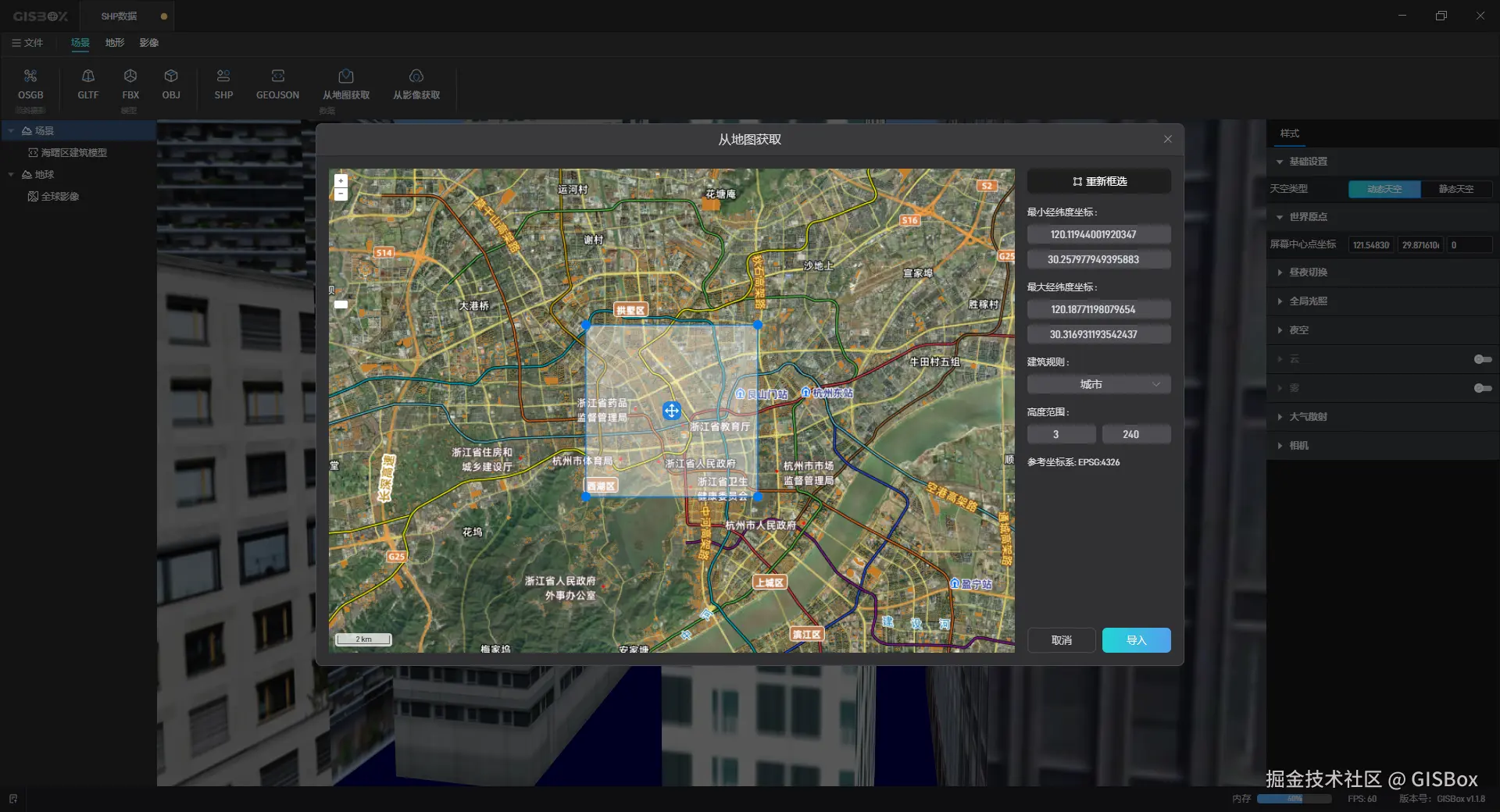Click the top-right corner handle of selection

click(x=757, y=325)
